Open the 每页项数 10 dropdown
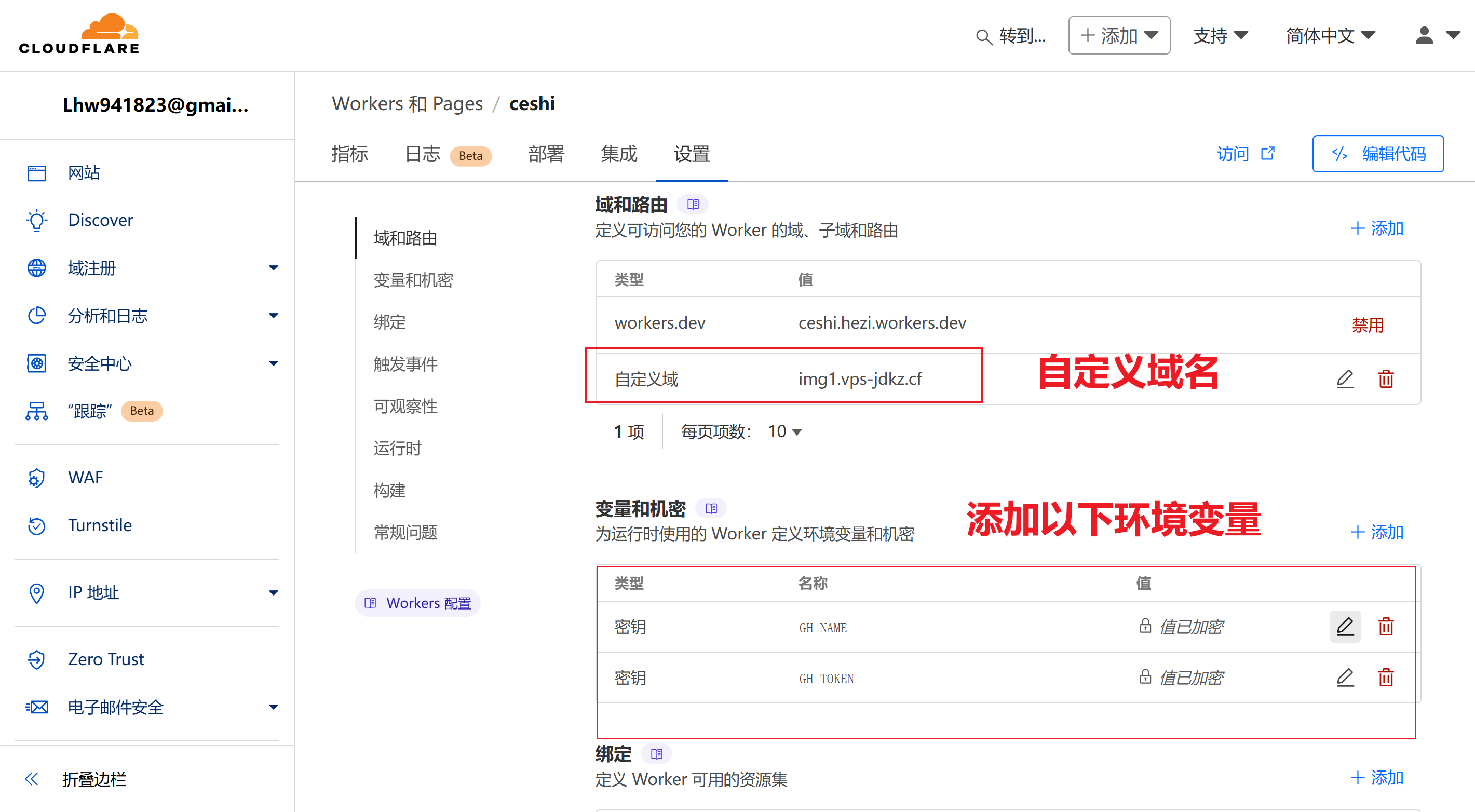Screen dimensions: 1475x812 [x=784, y=431]
